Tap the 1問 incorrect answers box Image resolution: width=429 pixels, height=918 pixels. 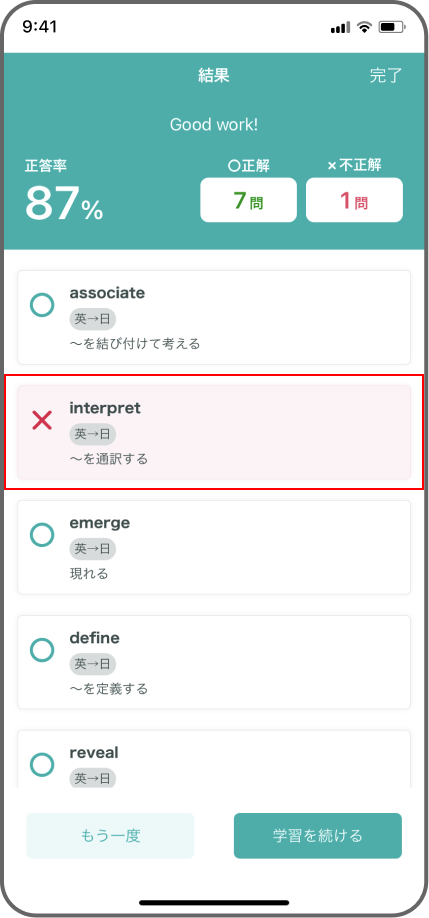(x=354, y=200)
